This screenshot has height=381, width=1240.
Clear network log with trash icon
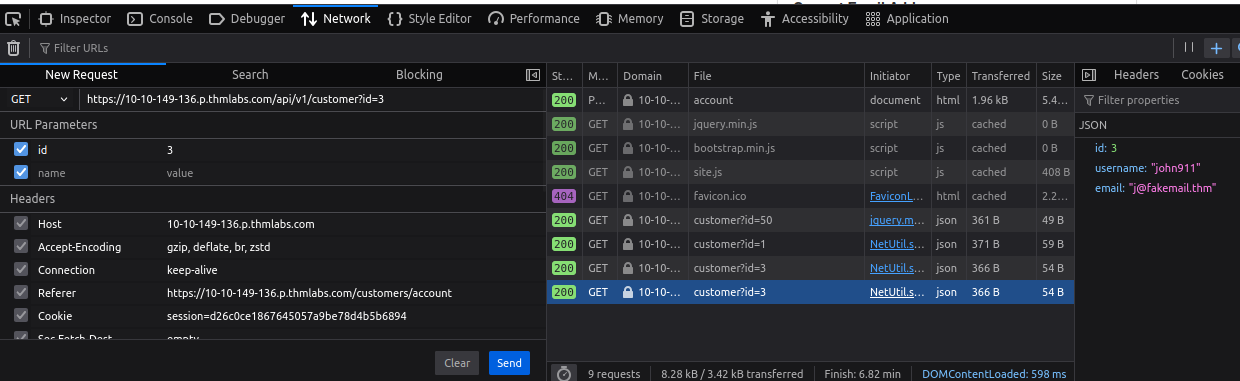point(13,47)
